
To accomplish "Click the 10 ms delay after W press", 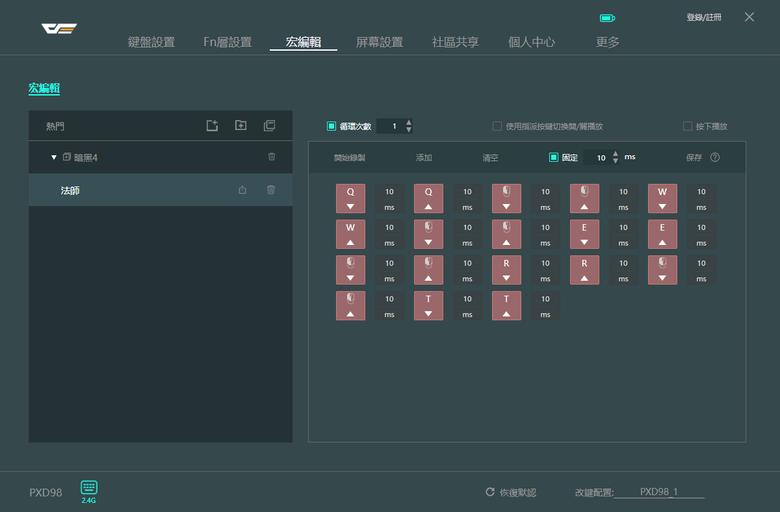I will point(701,199).
